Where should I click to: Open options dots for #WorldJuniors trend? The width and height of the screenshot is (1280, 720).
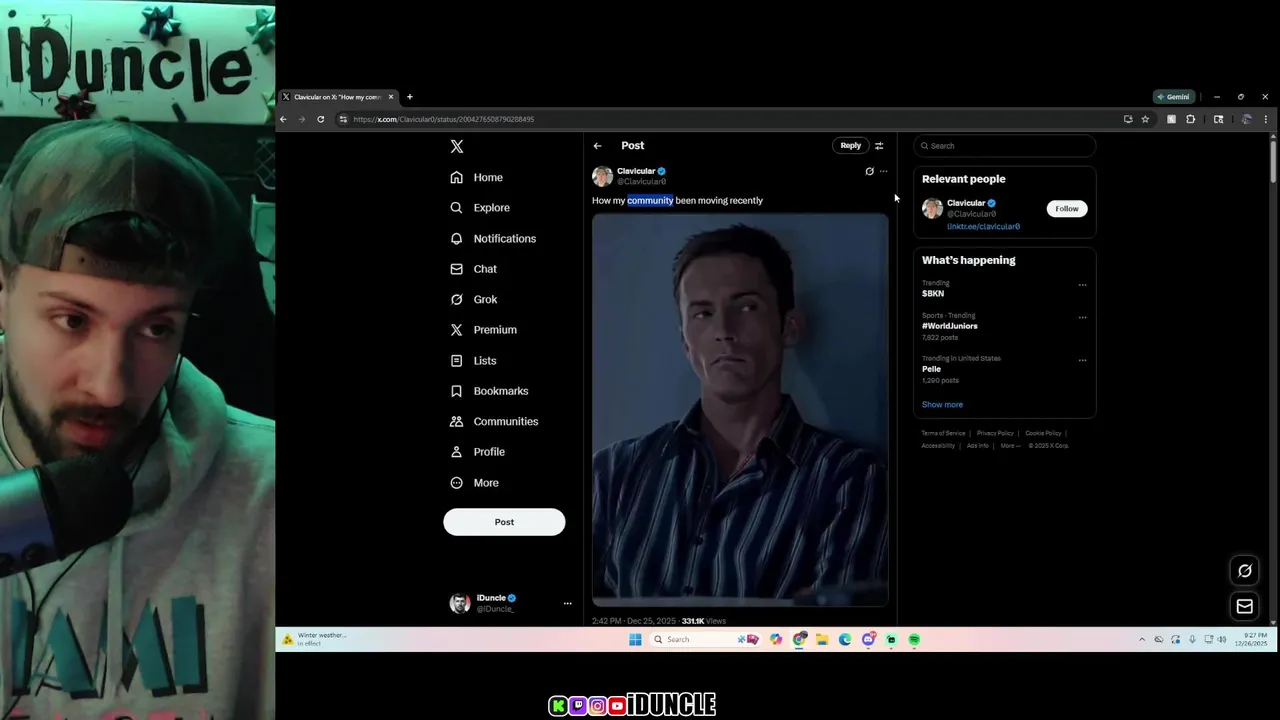pos(1082,318)
